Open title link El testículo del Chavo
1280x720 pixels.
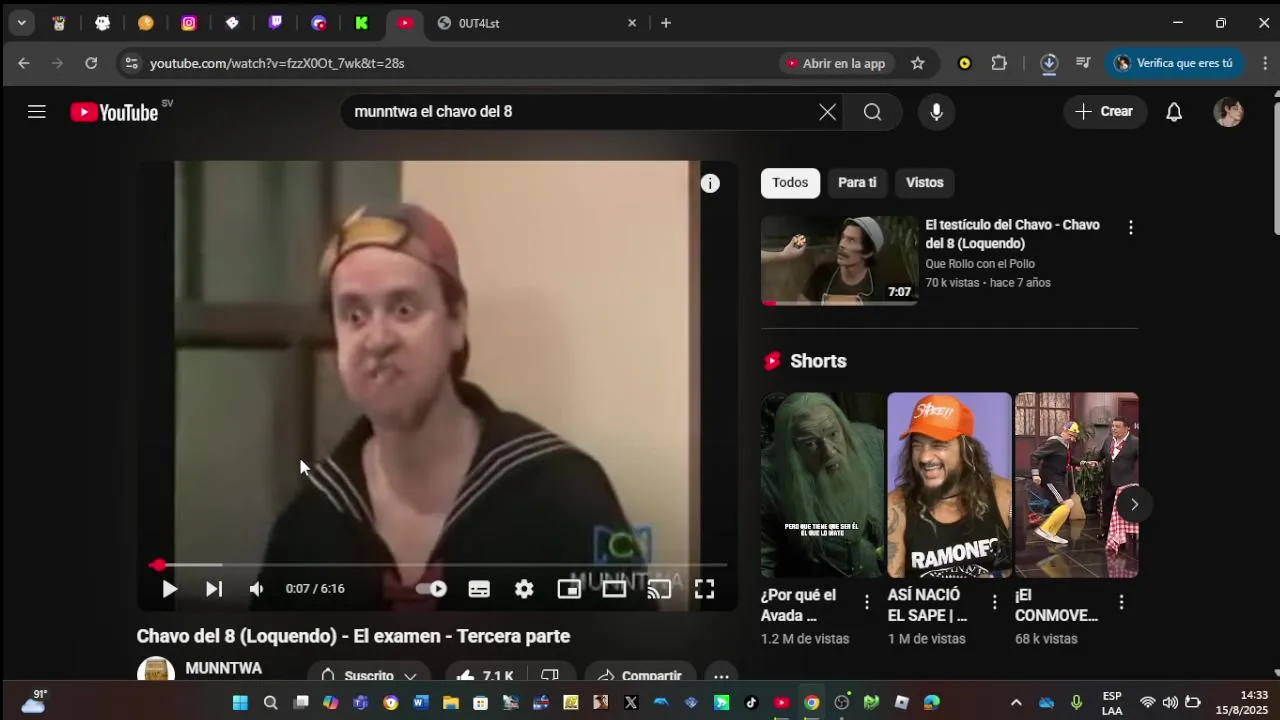coord(1012,234)
